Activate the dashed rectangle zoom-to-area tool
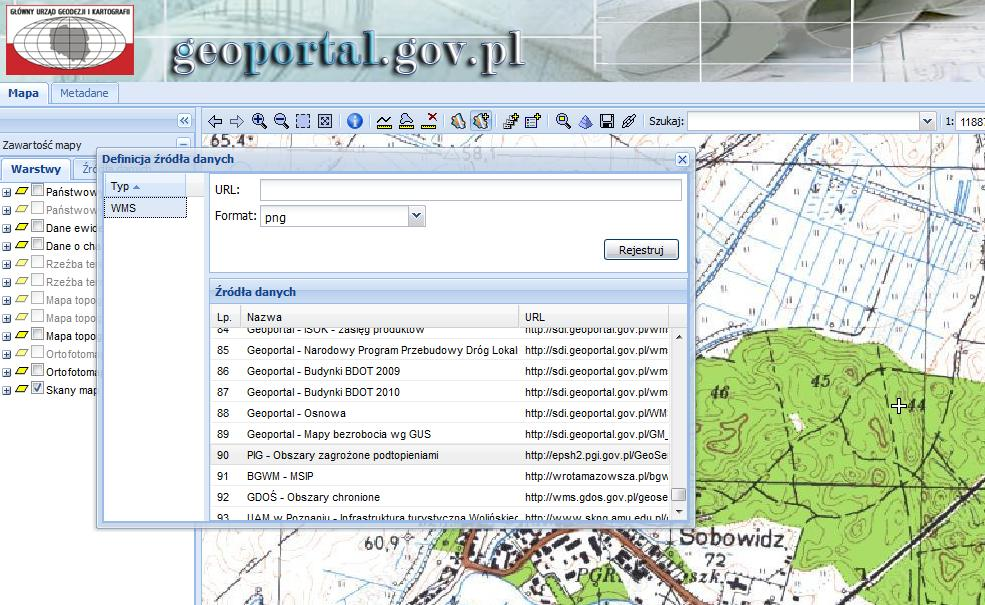The height and width of the screenshot is (605, 985). click(x=303, y=121)
